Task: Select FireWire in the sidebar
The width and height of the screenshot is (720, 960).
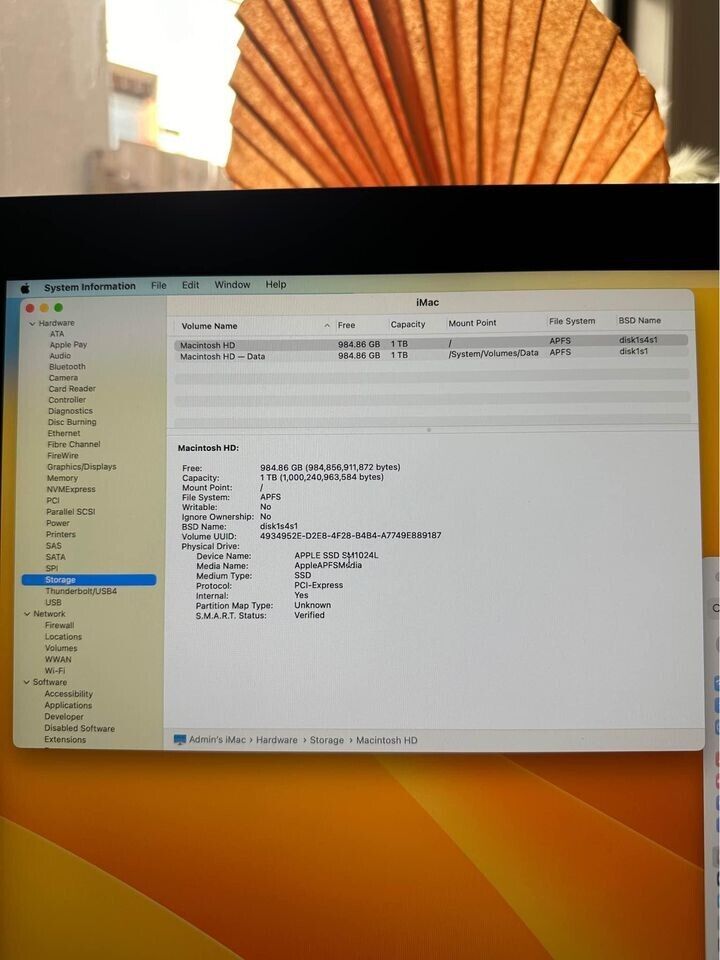Action: tap(63, 456)
